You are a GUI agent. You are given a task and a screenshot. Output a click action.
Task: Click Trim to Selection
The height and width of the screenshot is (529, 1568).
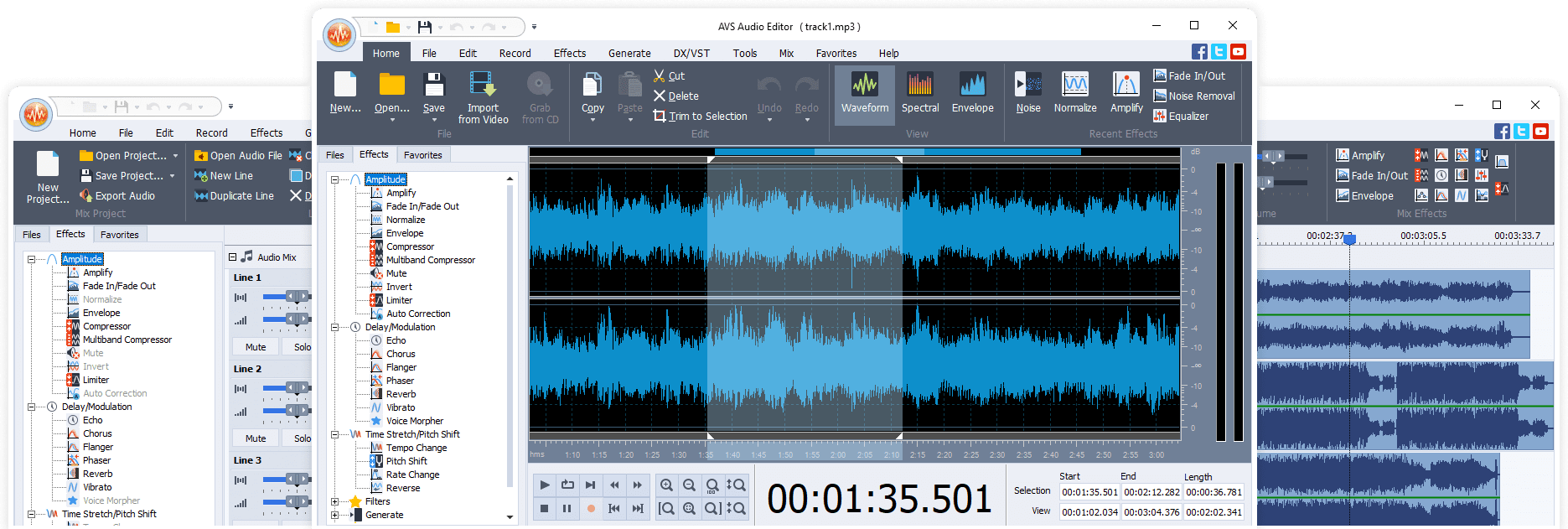coord(700,117)
